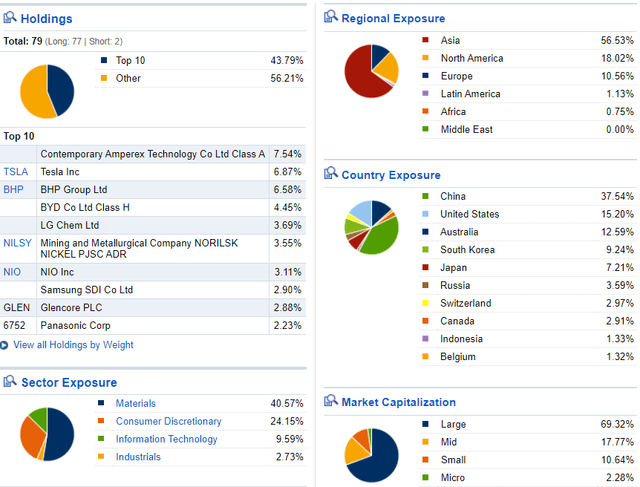Click the Europe legend swatch
The width and height of the screenshot is (640, 487).
point(425,76)
